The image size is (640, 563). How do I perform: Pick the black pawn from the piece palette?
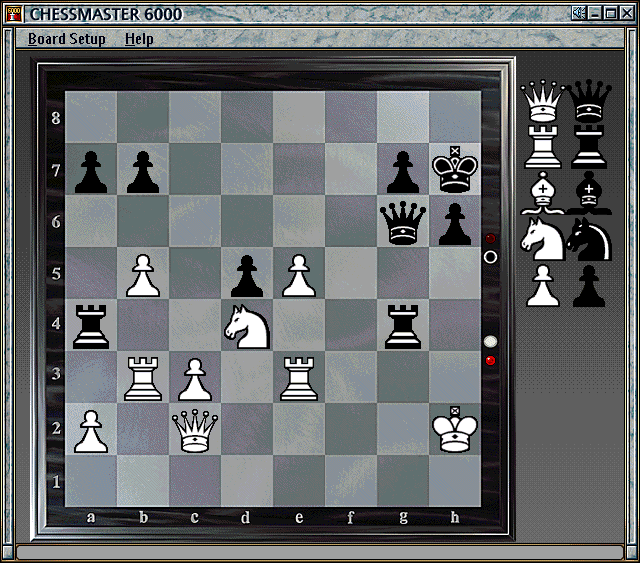point(589,286)
